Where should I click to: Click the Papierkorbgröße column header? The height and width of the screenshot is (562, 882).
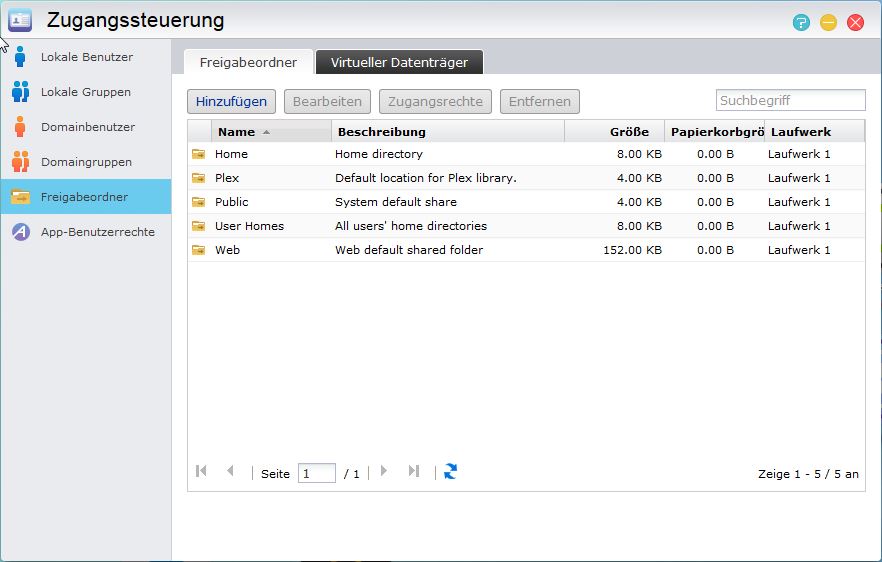coord(714,132)
